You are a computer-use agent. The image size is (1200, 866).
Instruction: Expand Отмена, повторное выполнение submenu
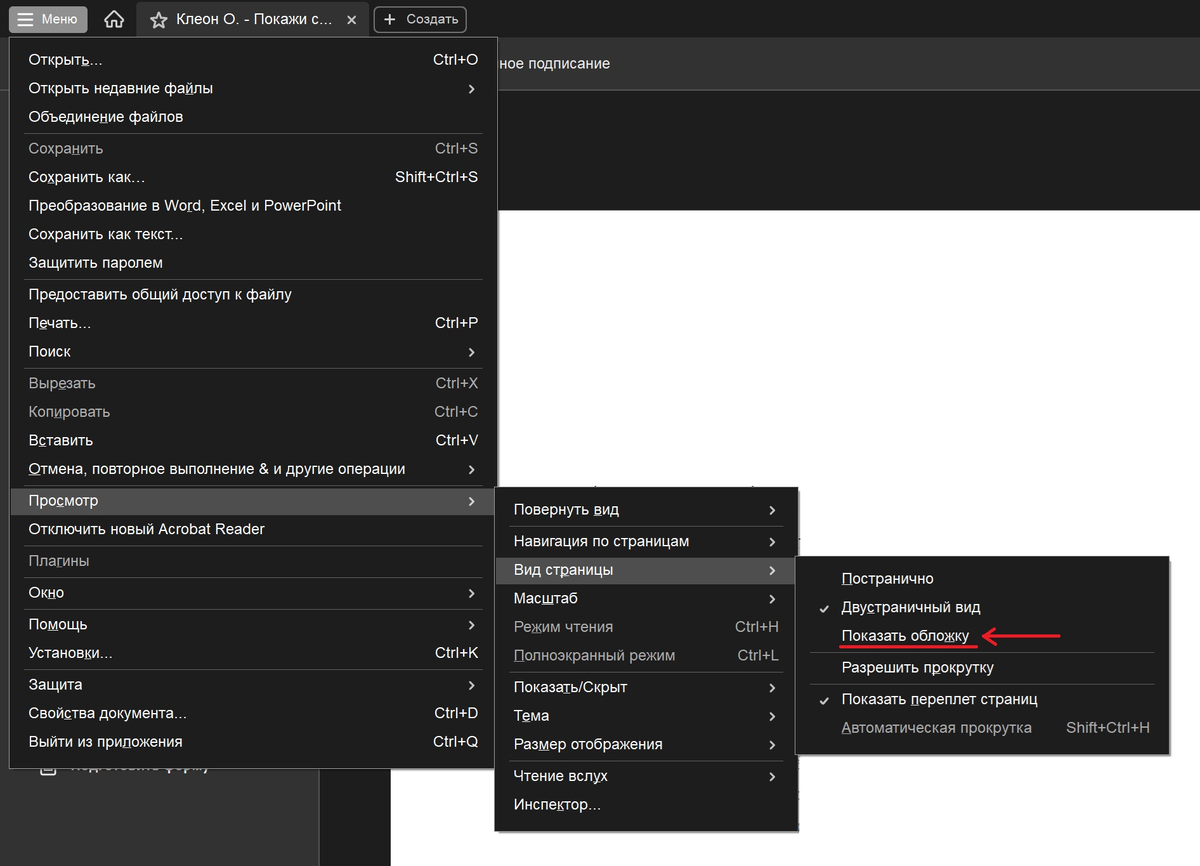pos(253,469)
